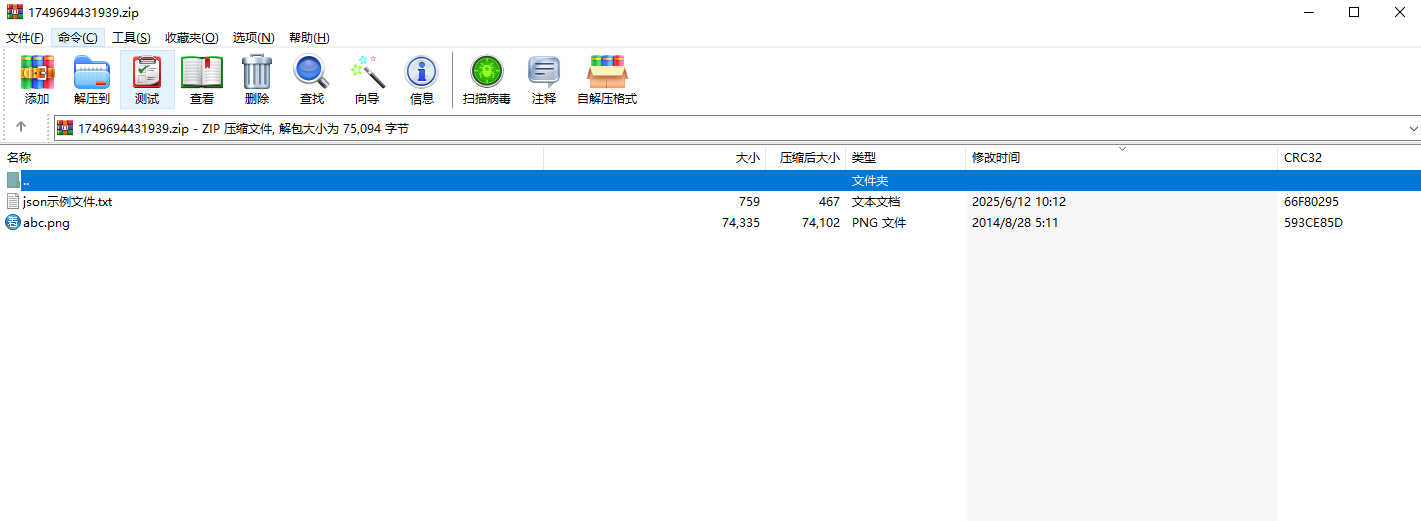Open the 选项(N) menu

coord(253,38)
